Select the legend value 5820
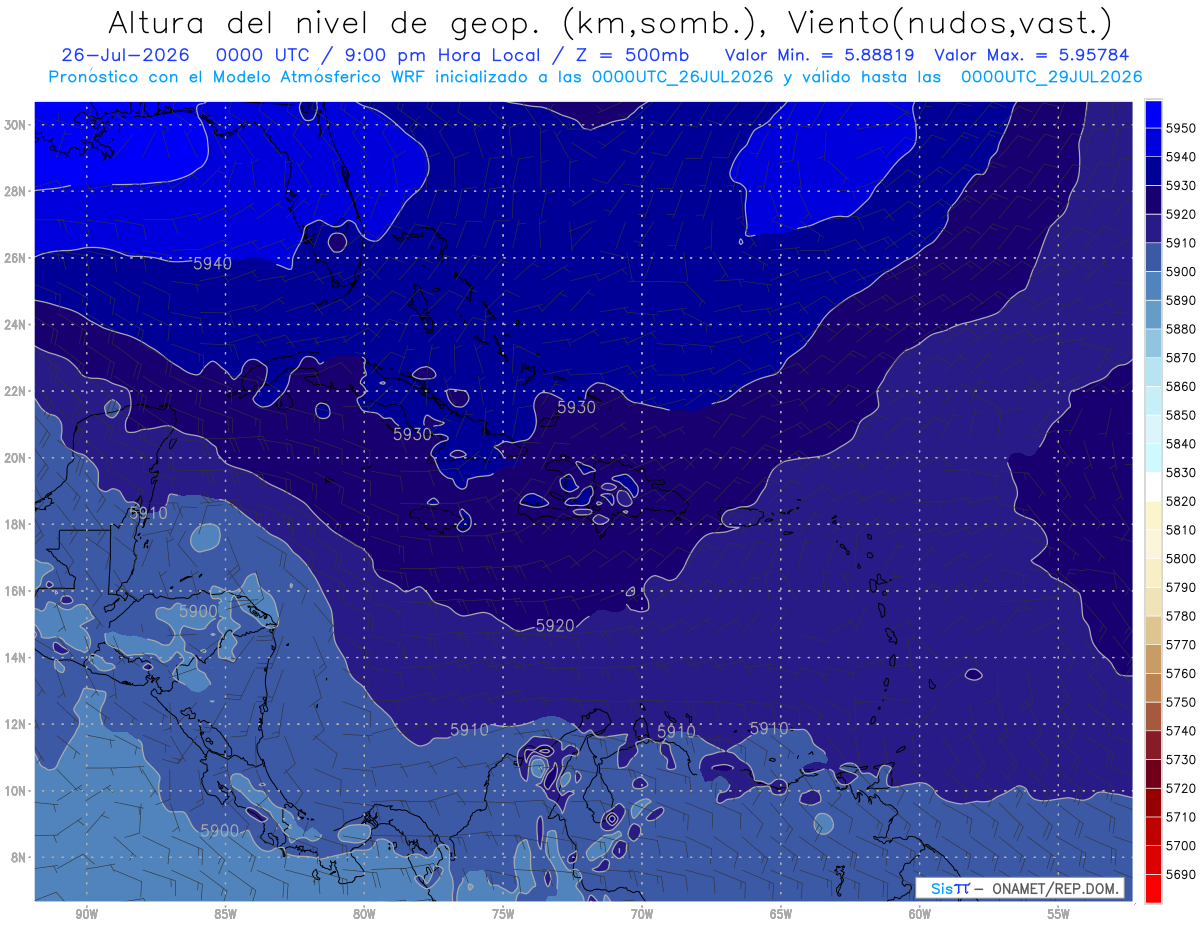Screen dimensions: 1200x927 coord(1181,501)
